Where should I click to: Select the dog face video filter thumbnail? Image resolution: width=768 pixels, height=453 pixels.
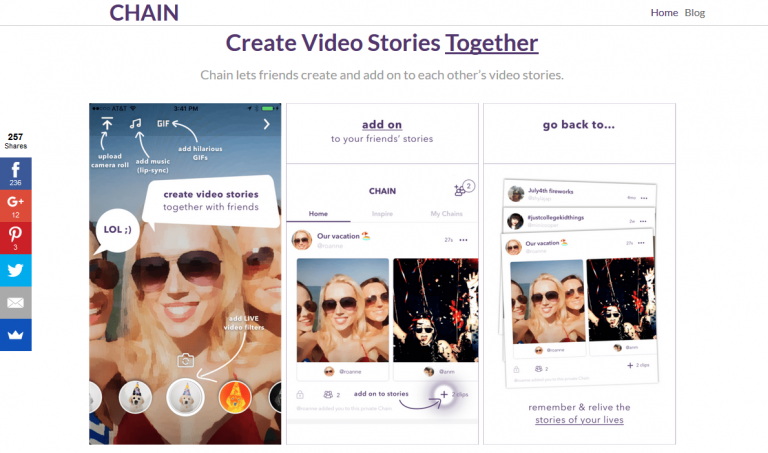click(185, 397)
